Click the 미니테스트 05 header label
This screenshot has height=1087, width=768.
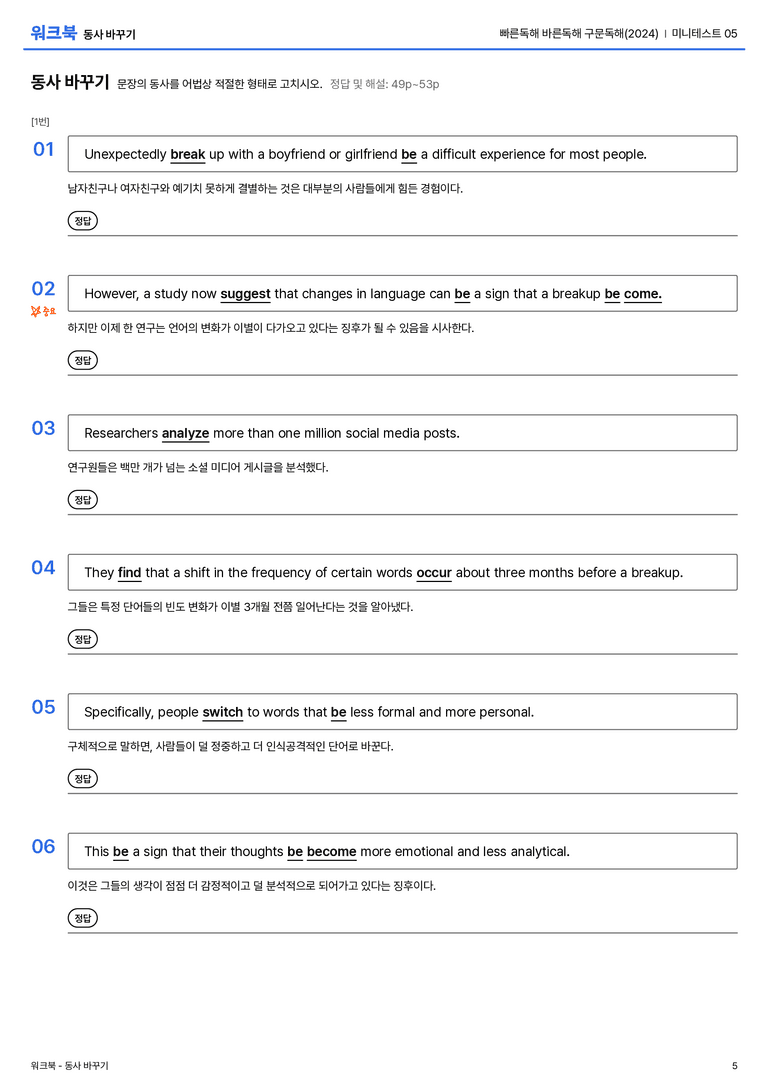click(704, 33)
